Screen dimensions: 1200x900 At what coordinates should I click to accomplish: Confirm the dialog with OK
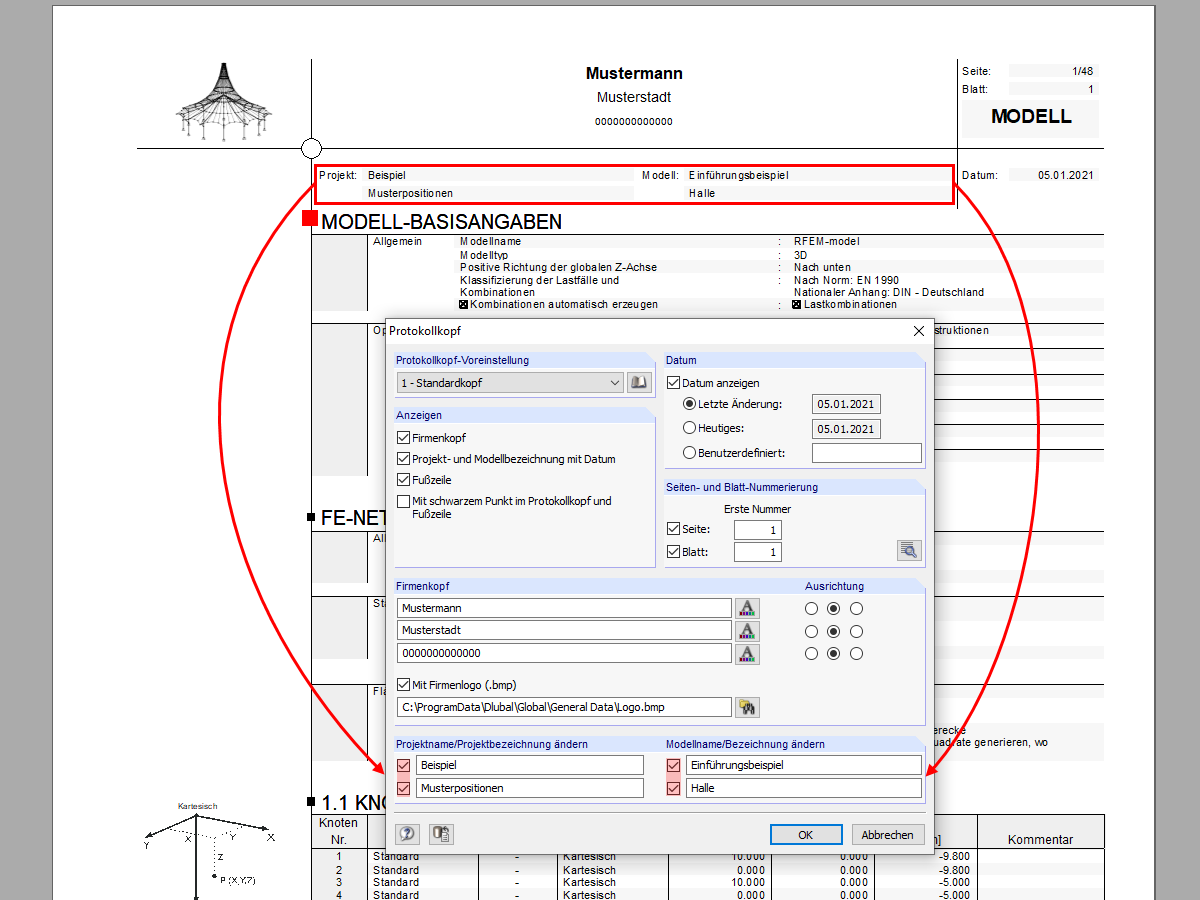tap(806, 834)
